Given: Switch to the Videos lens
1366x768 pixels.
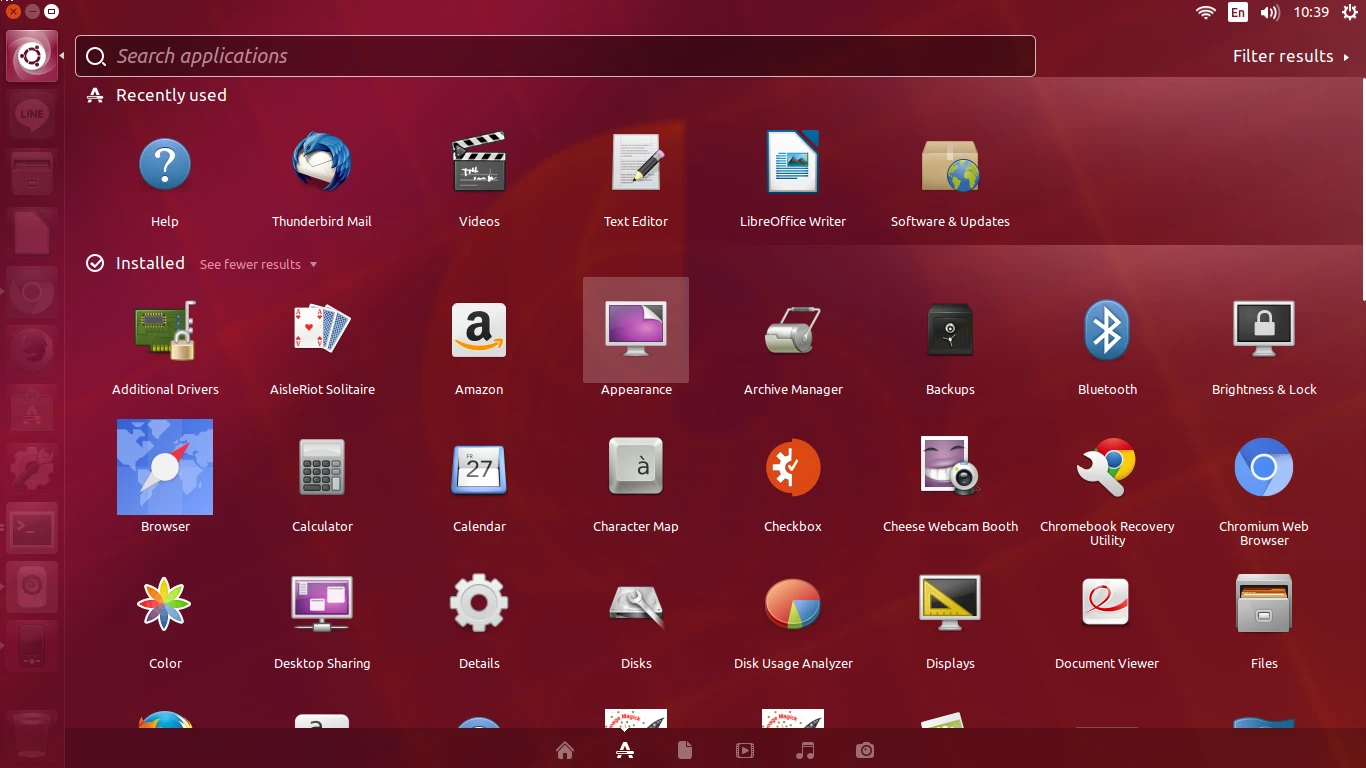Looking at the screenshot, I should [745, 750].
